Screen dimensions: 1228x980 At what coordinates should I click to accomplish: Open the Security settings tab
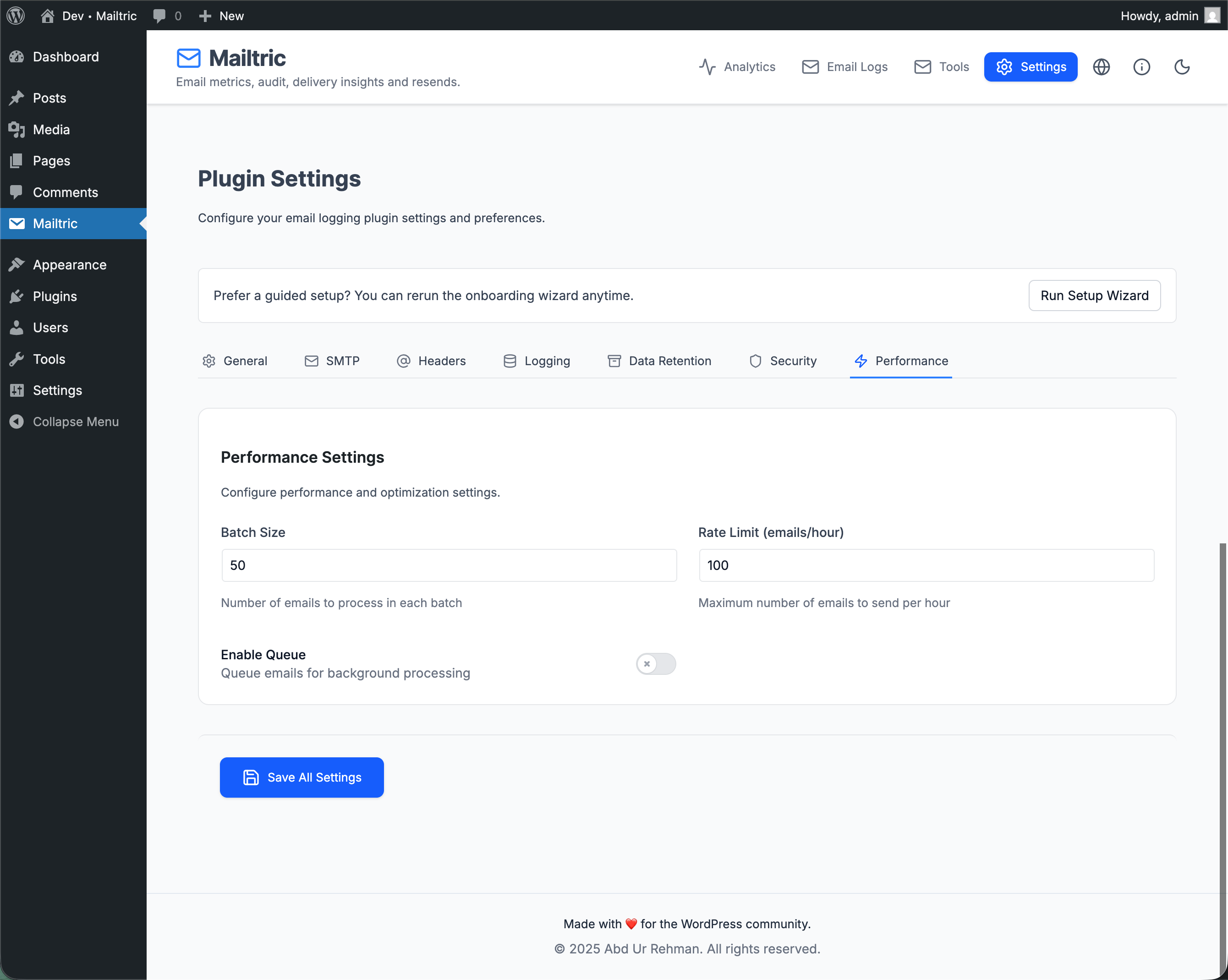[x=783, y=361]
